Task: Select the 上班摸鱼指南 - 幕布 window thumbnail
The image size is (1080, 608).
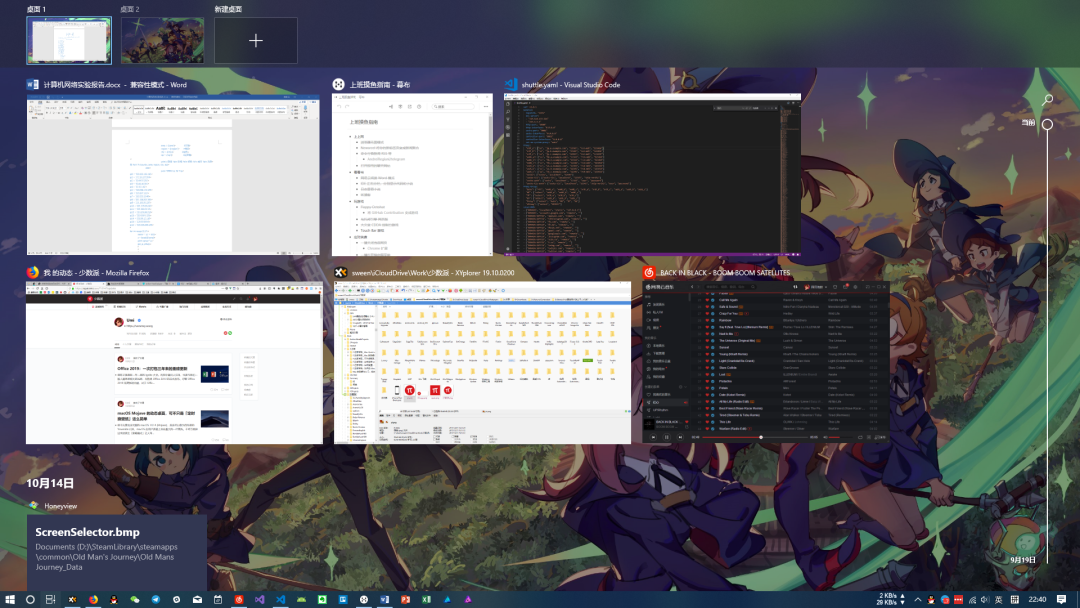Action: click(412, 174)
